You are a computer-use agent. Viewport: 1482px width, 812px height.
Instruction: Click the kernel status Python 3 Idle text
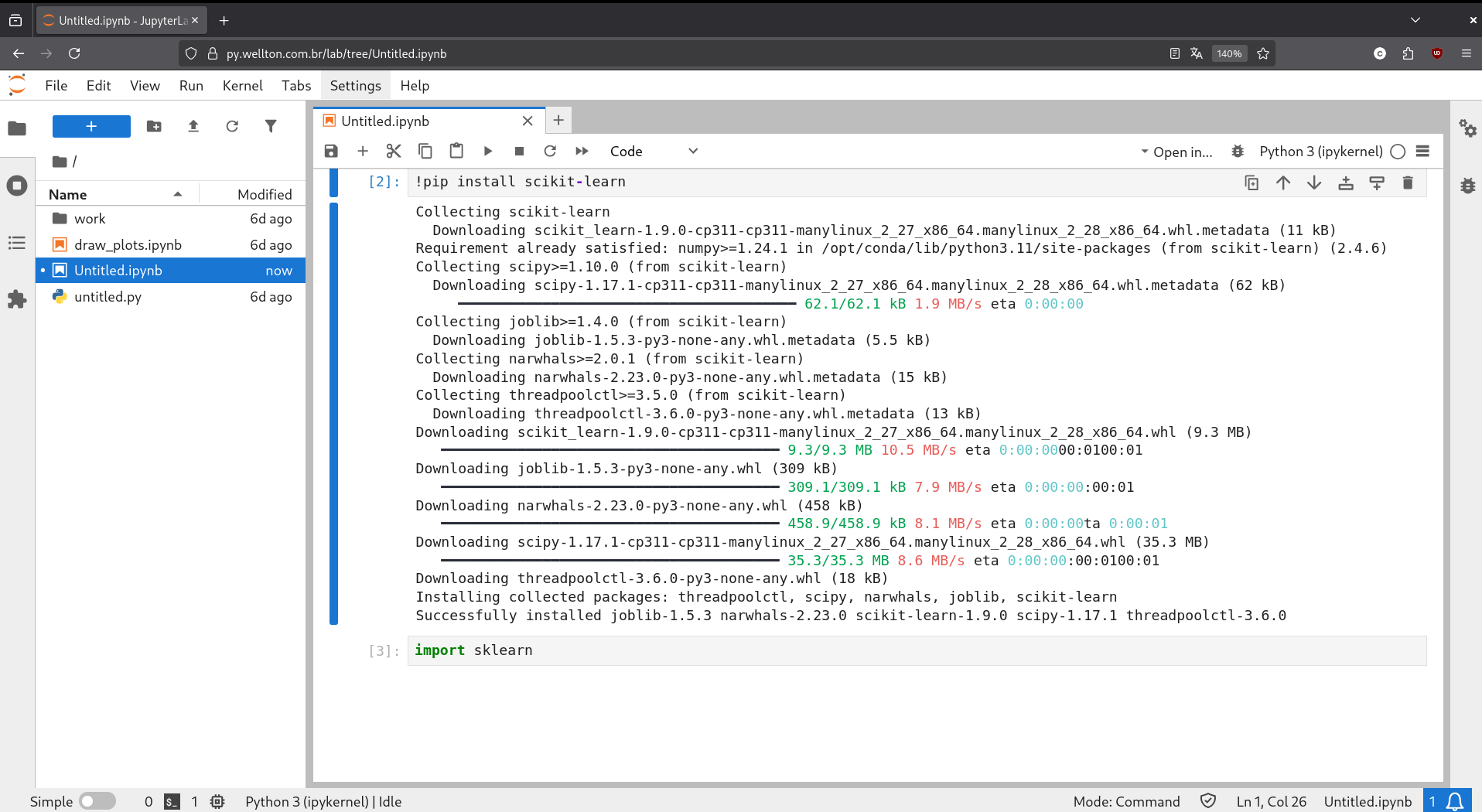coord(323,801)
